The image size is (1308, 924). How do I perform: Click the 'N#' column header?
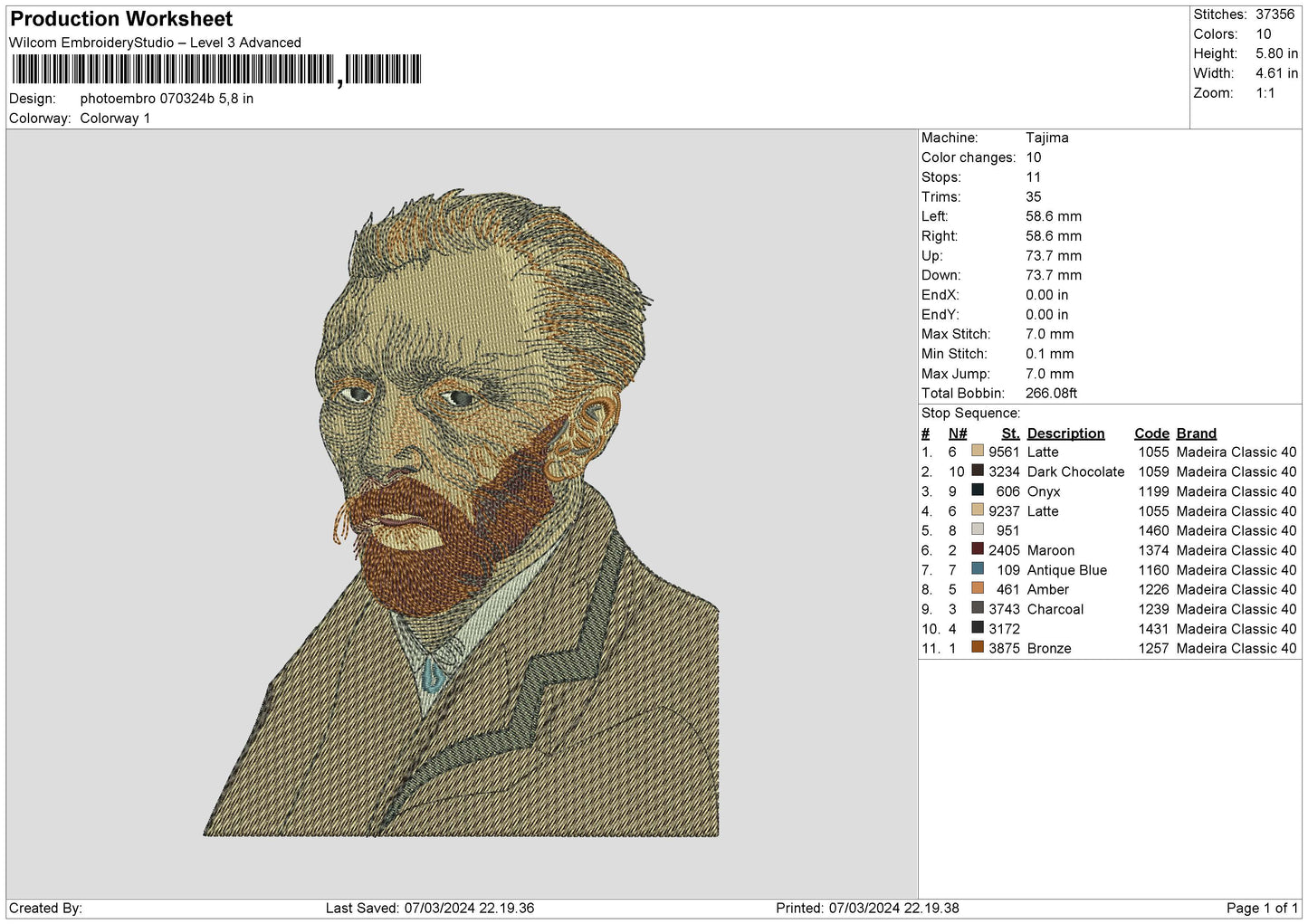958,433
